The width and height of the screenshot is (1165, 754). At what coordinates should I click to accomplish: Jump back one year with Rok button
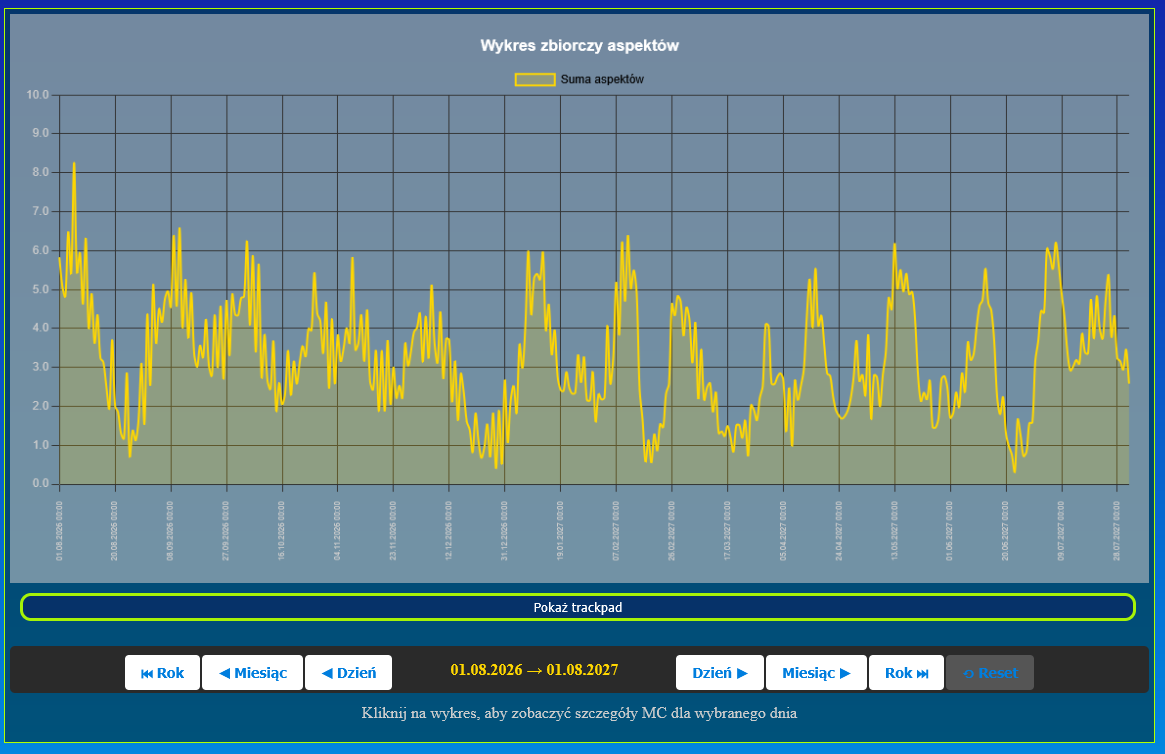pyautogui.click(x=162, y=672)
